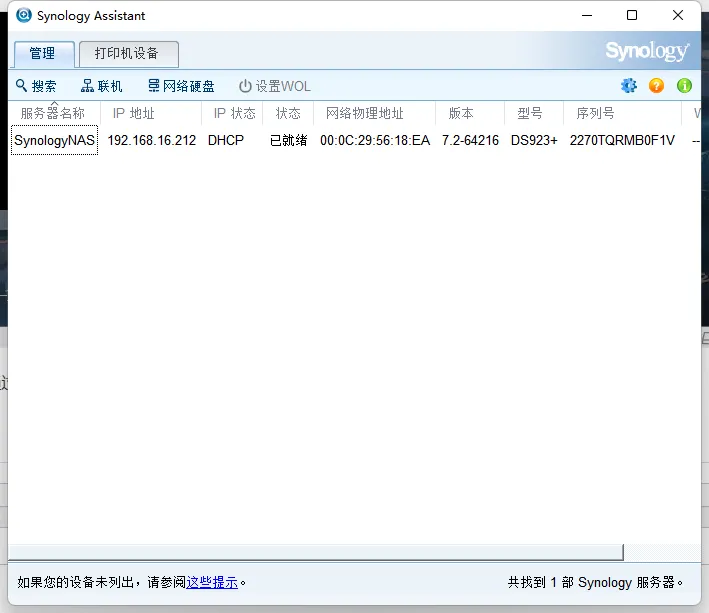Open the blue gear settings icon
This screenshot has height=613, width=709.
629,85
